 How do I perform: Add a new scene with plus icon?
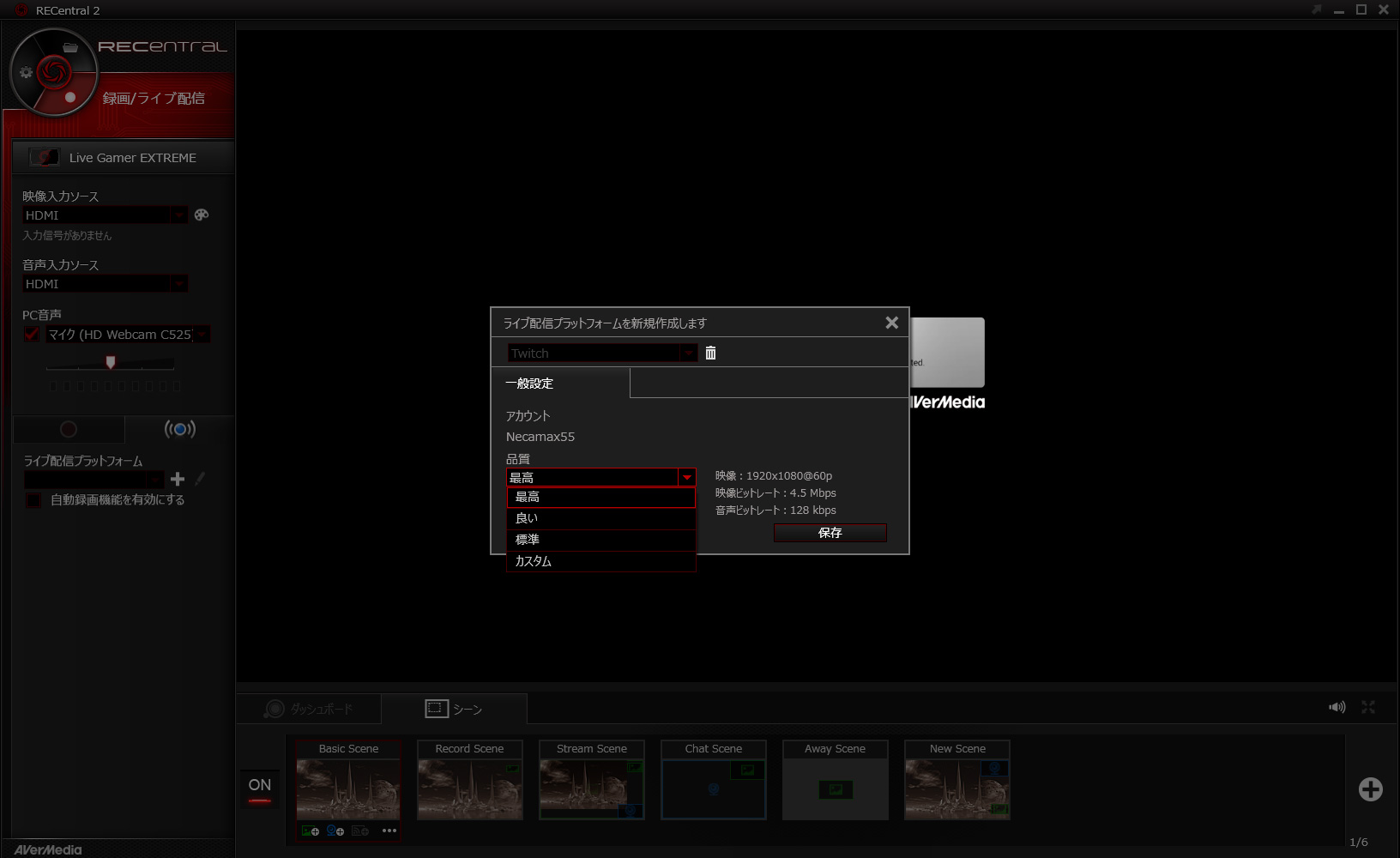[x=1370, y=789]
